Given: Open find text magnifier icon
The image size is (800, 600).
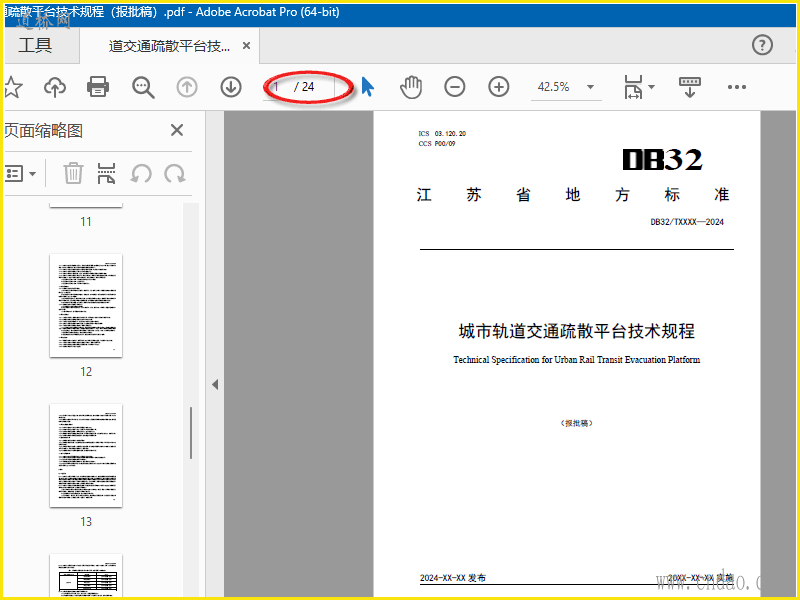Looking at the screenshot, I should coord(143,87).
